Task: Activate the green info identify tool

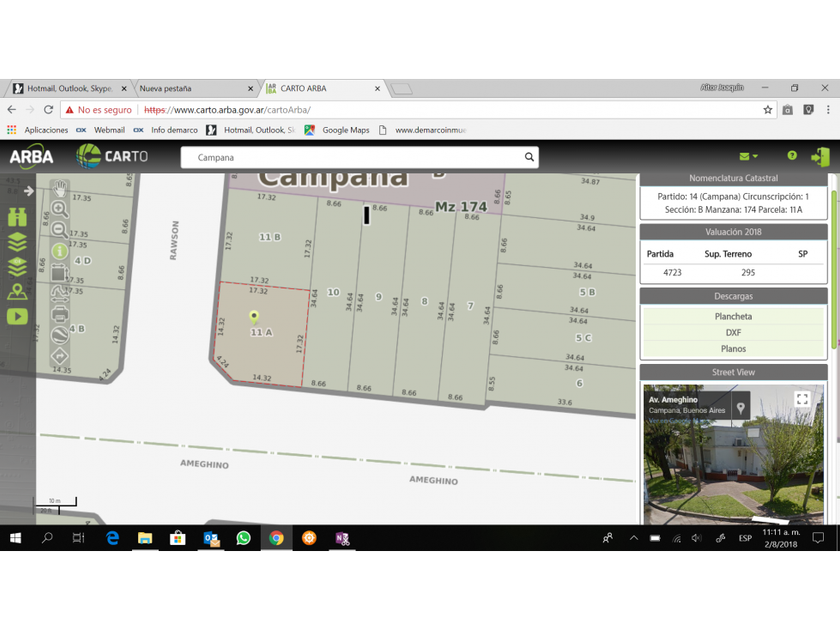Action: click(x=60, y=251)
